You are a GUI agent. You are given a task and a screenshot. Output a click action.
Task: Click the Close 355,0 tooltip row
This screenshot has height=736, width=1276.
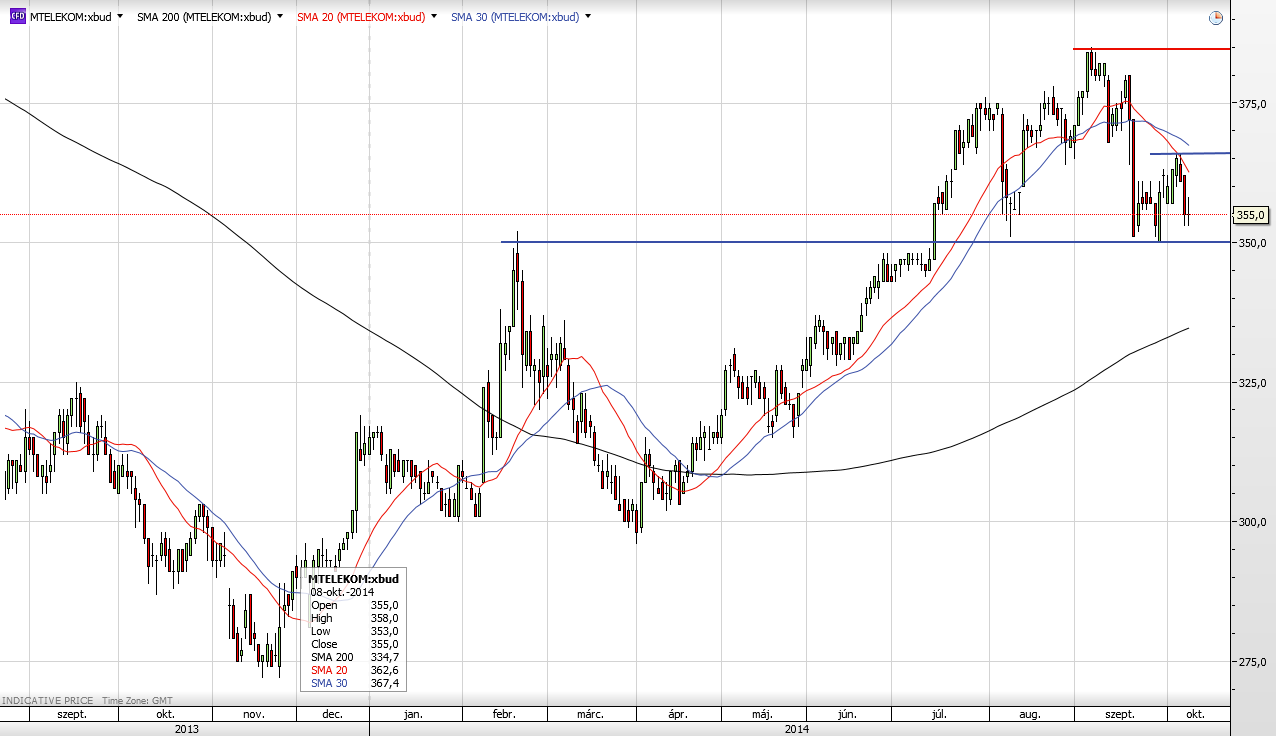[x=355, y=644]
